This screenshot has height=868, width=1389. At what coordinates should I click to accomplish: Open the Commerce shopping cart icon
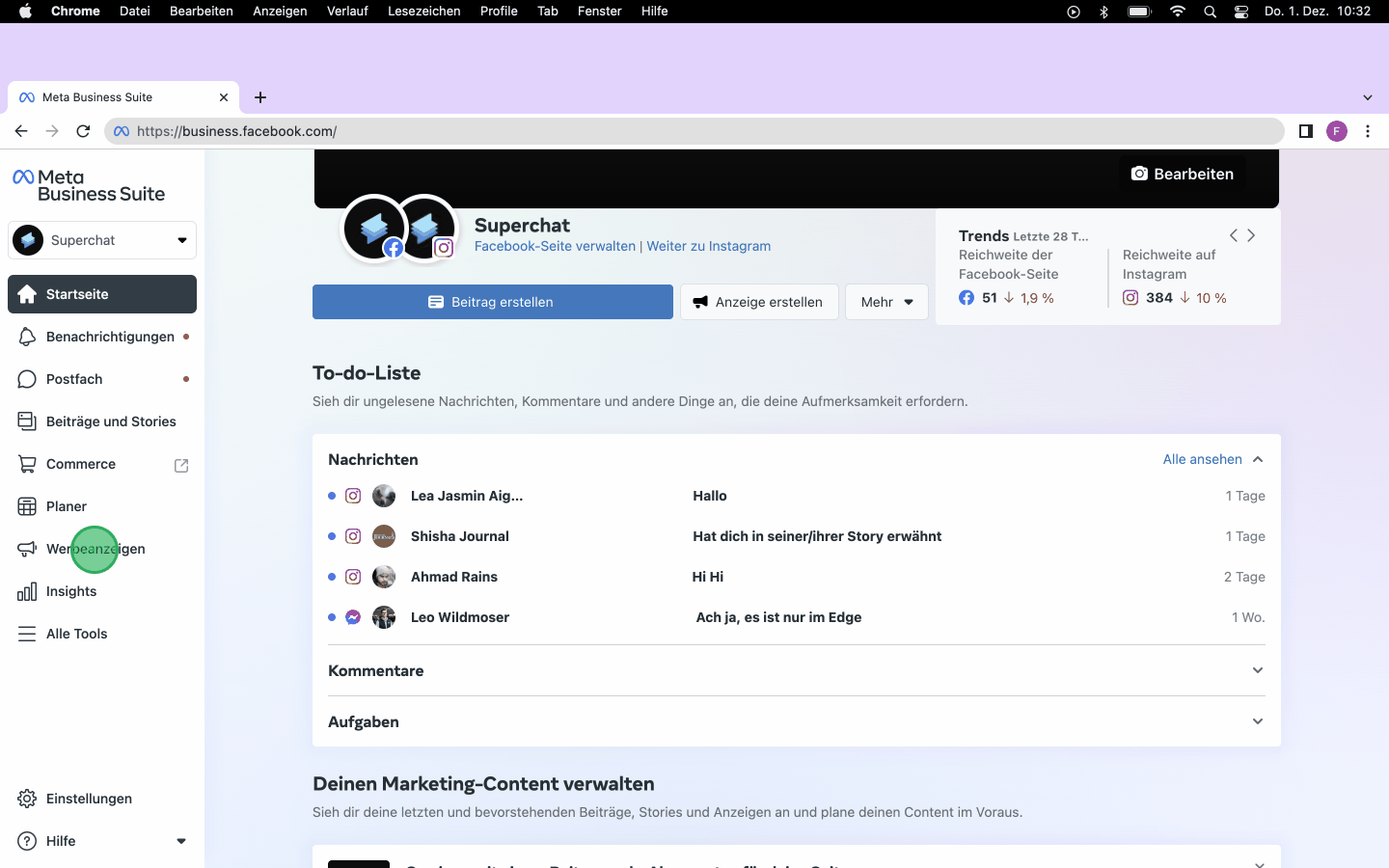27,464
